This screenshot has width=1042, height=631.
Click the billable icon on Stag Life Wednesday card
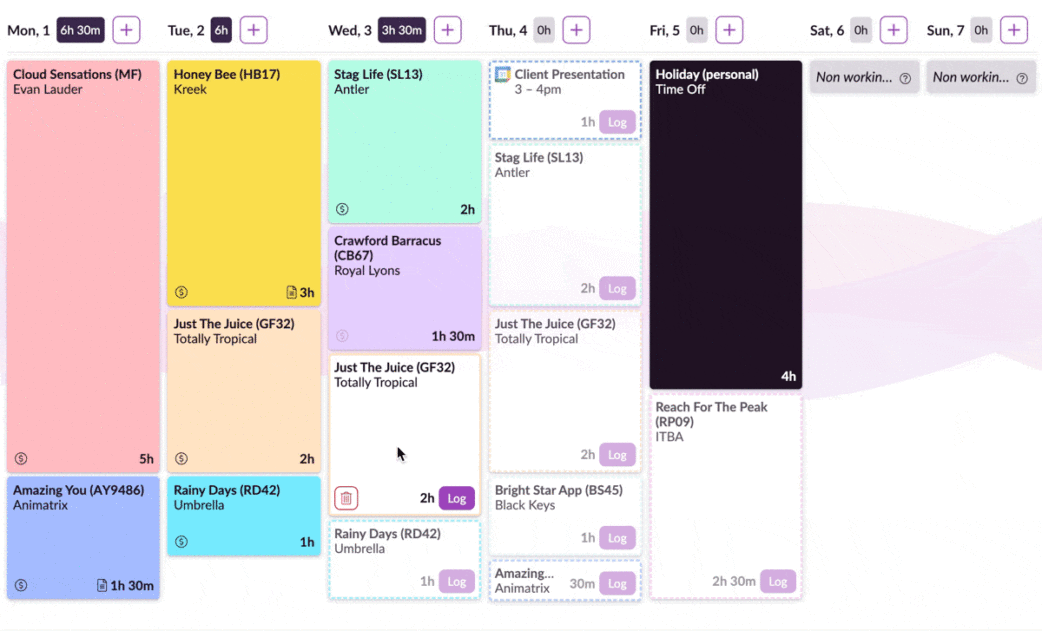click(341, 210)
